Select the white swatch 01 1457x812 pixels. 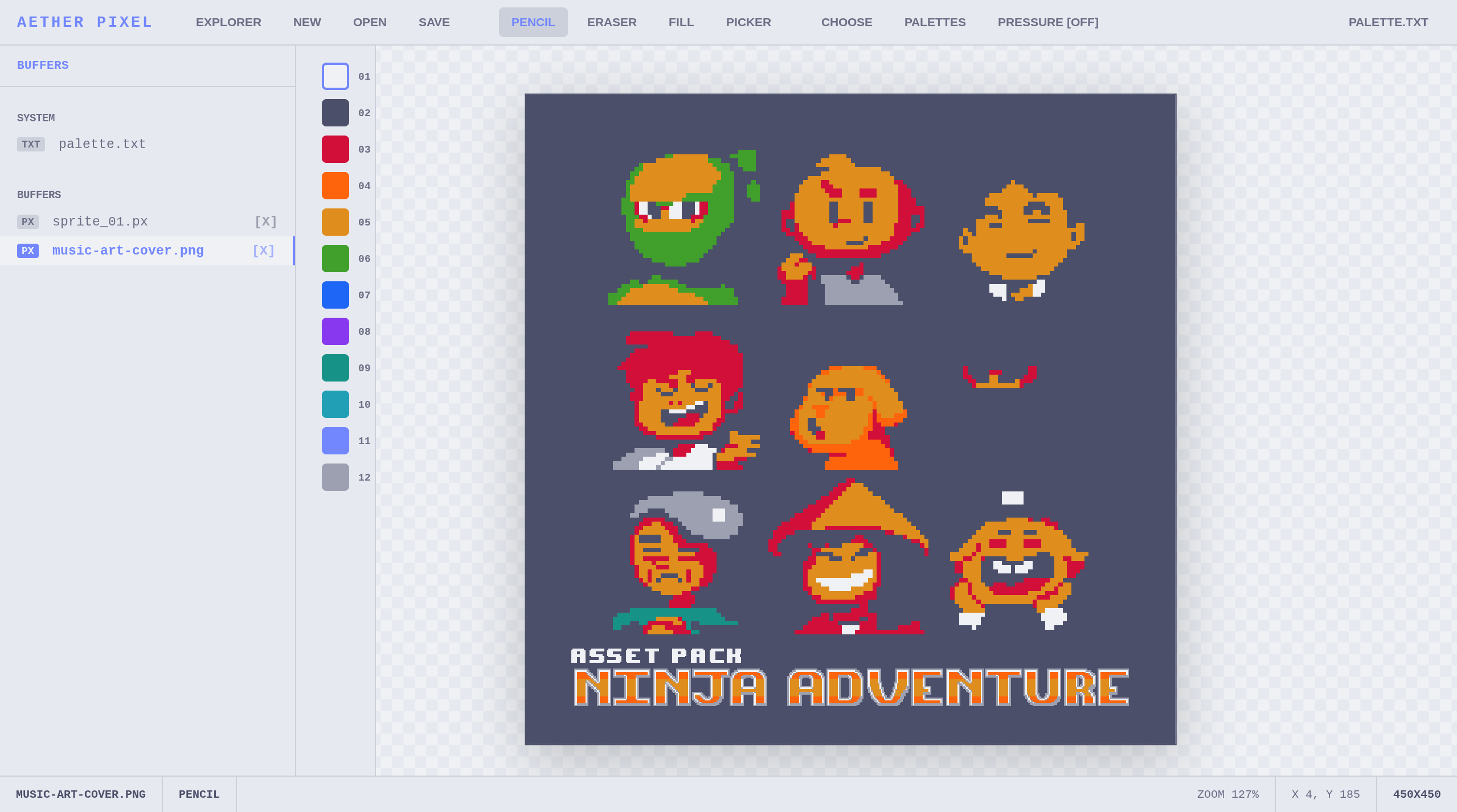pyautogui.click(x=335, y=76)
